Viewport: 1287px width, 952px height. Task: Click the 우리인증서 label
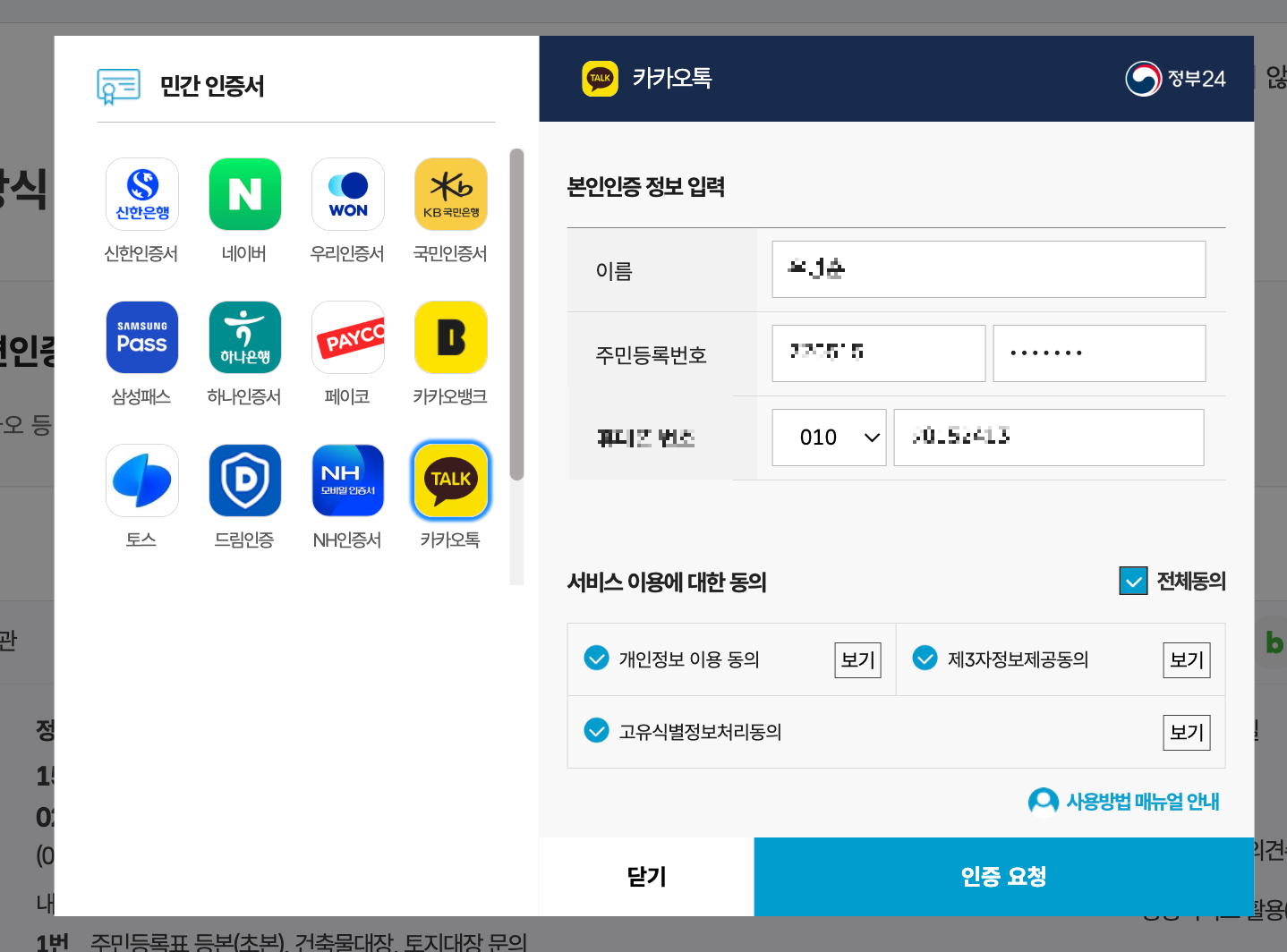pos(347,254)
